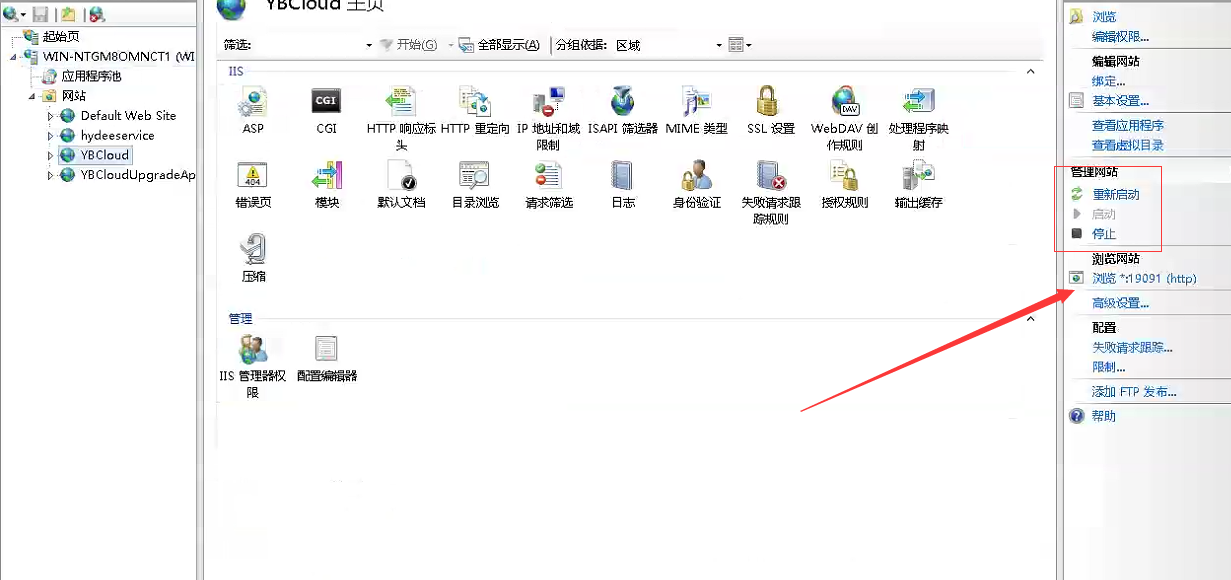Open the MIME 类型 icon
Image resolution: width=1231 pixels, height=580 pixels.
(695, 102)
